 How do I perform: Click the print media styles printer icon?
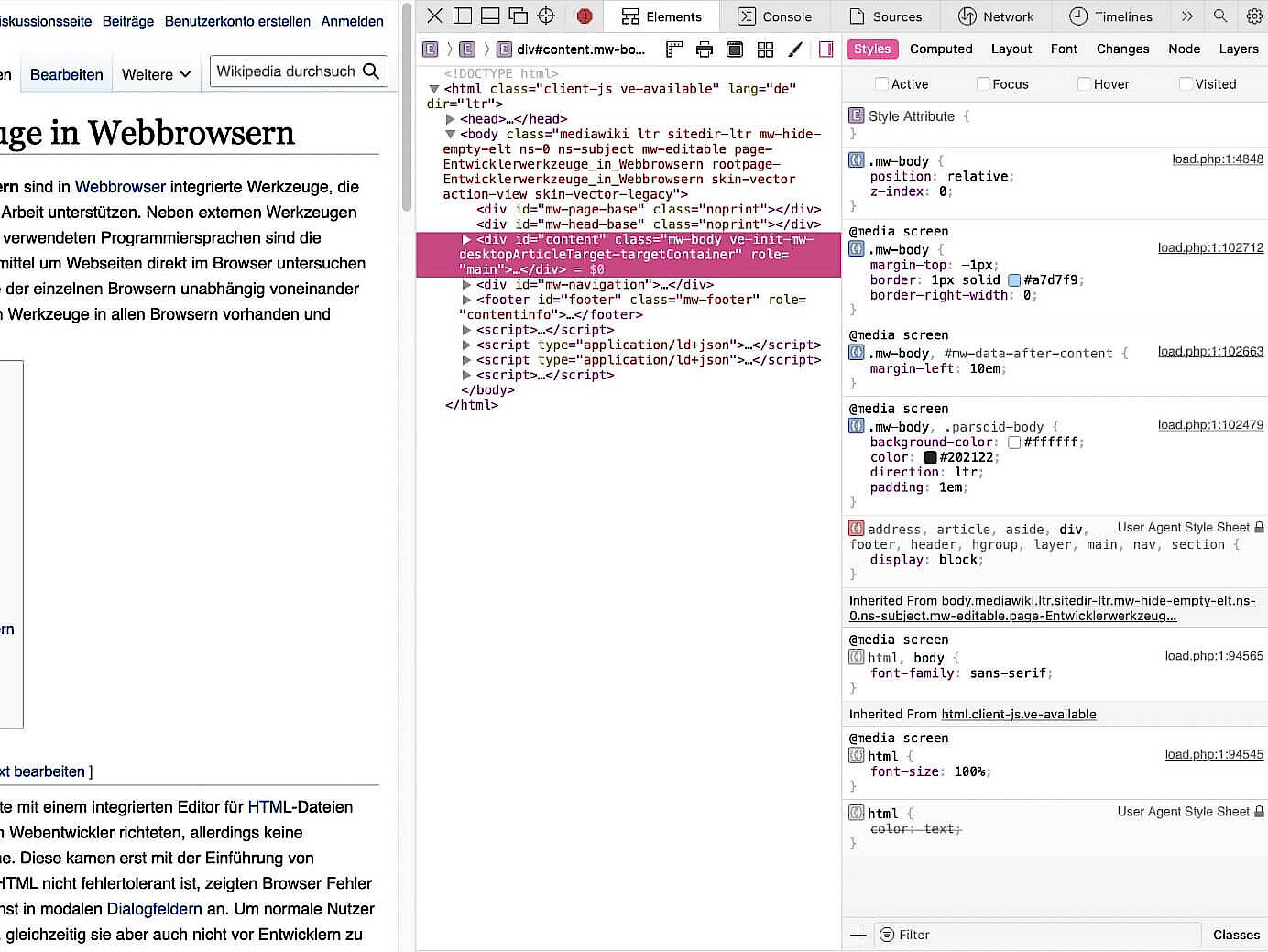pos(705,49)
